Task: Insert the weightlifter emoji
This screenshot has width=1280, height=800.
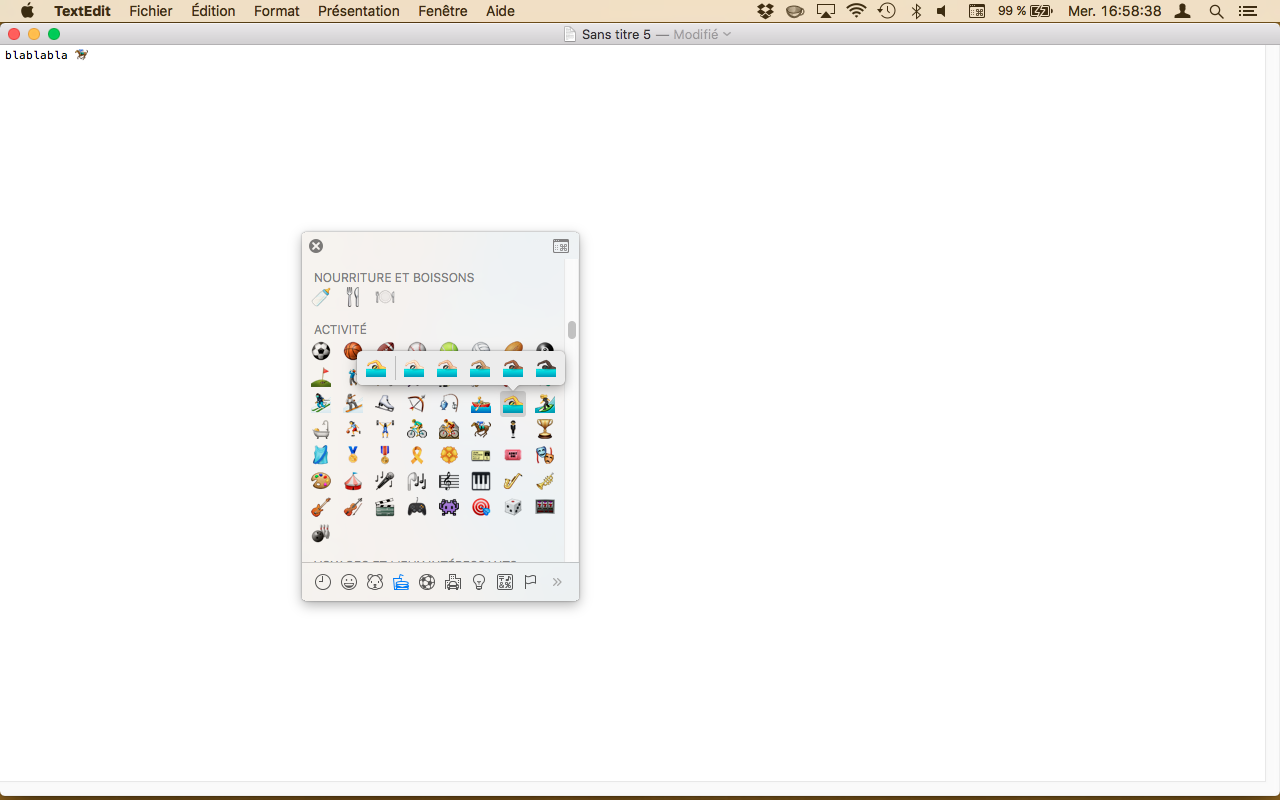Action: [385, 429]
